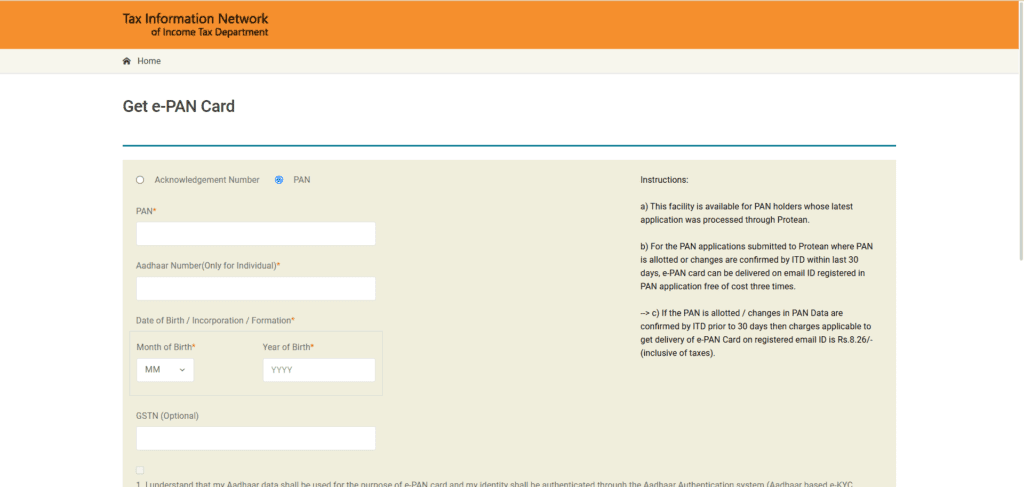Expand the Month of Birth MM dropdown
Image resolution: width=1024 pixels, height=487 pixels.
pyautogui.click(x=165, y=370)
